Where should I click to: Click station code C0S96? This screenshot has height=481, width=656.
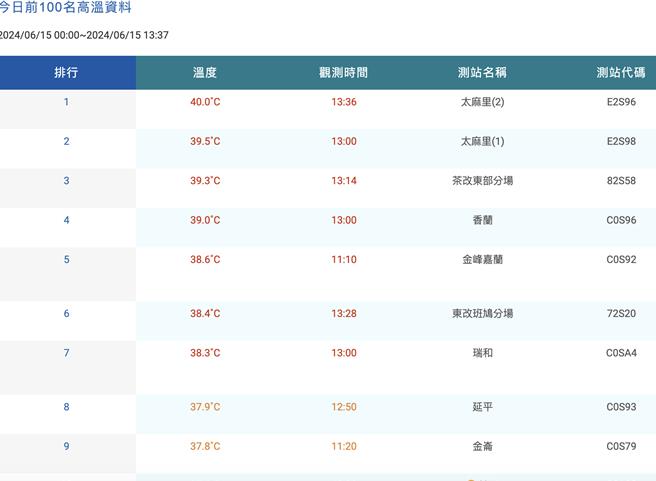621,220
